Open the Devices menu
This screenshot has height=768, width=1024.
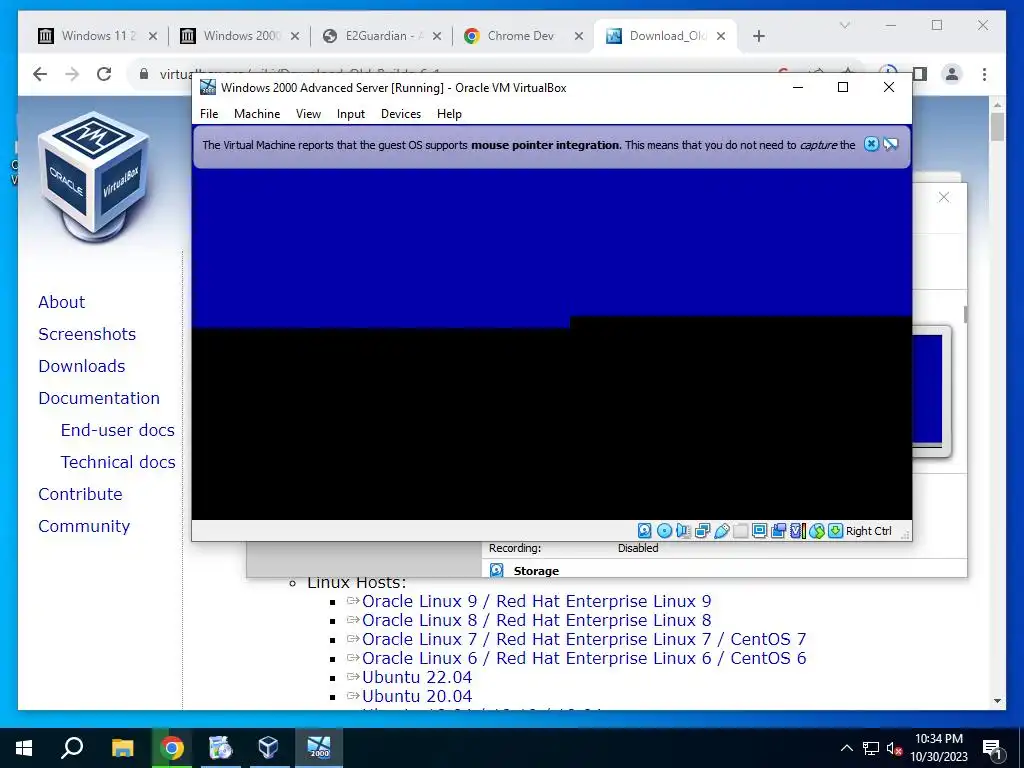tap(401, 114)
